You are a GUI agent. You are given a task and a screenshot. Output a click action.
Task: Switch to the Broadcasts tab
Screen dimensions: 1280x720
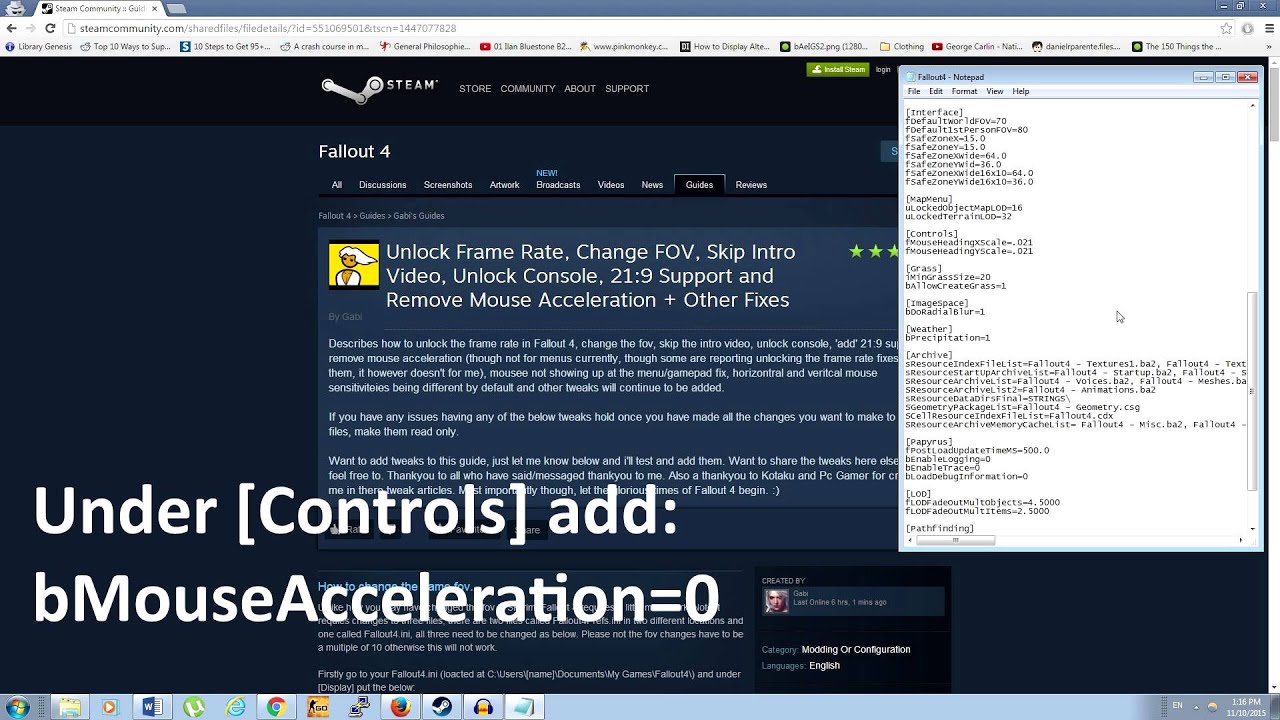pos(558,185)
